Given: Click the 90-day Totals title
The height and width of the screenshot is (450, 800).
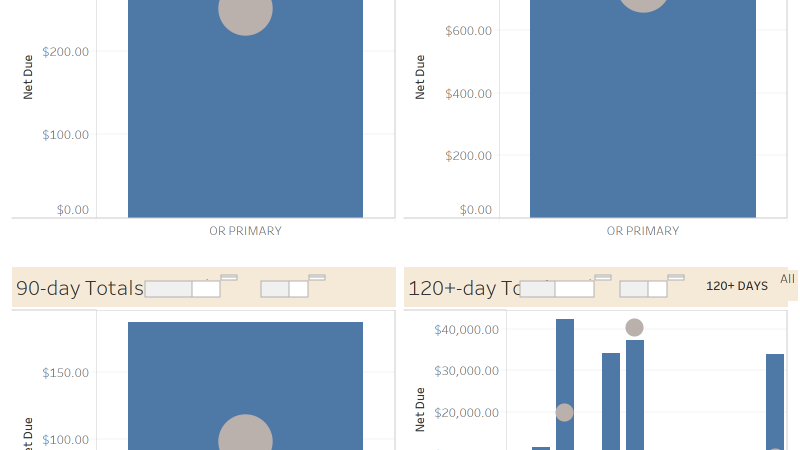Looking at the screenshot, I should pos(80,288).
